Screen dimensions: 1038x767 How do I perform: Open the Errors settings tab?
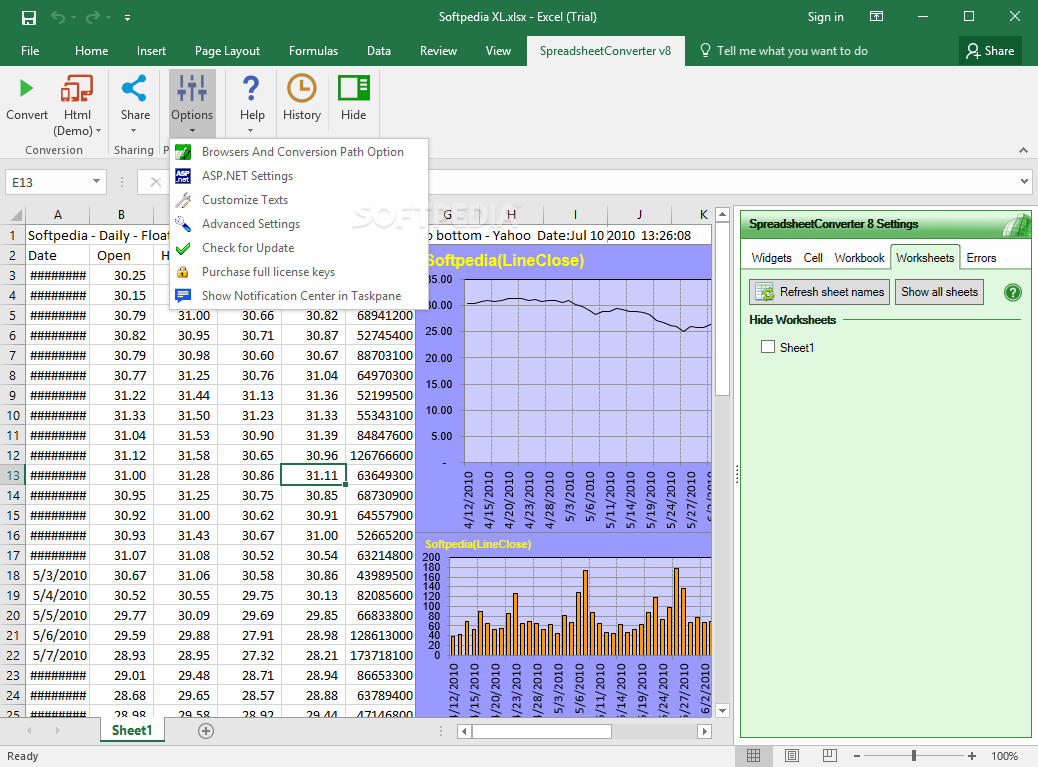pos(980,257)
